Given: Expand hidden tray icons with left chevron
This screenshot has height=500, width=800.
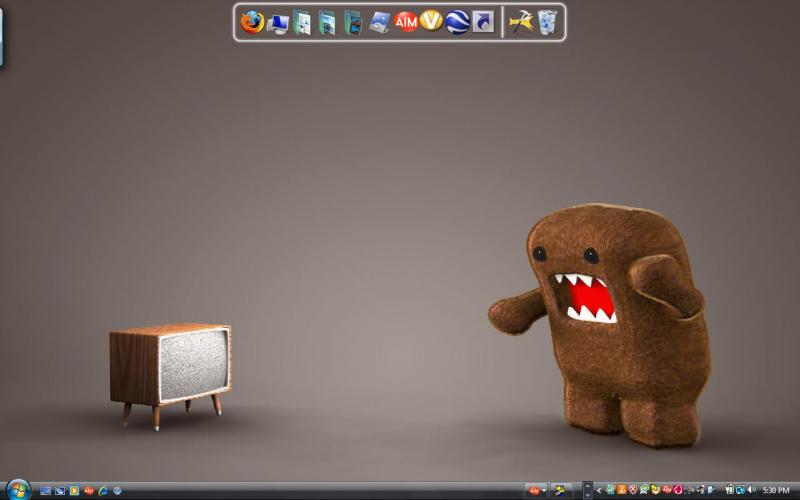Looking at the screenshot, I should tap(599, 491).
